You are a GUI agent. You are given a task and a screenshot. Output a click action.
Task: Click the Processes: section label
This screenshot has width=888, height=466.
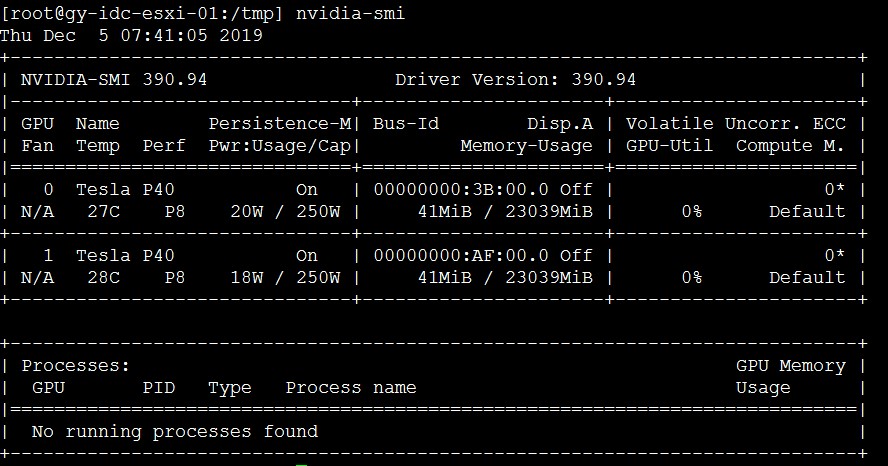click(x=76, y=366)
